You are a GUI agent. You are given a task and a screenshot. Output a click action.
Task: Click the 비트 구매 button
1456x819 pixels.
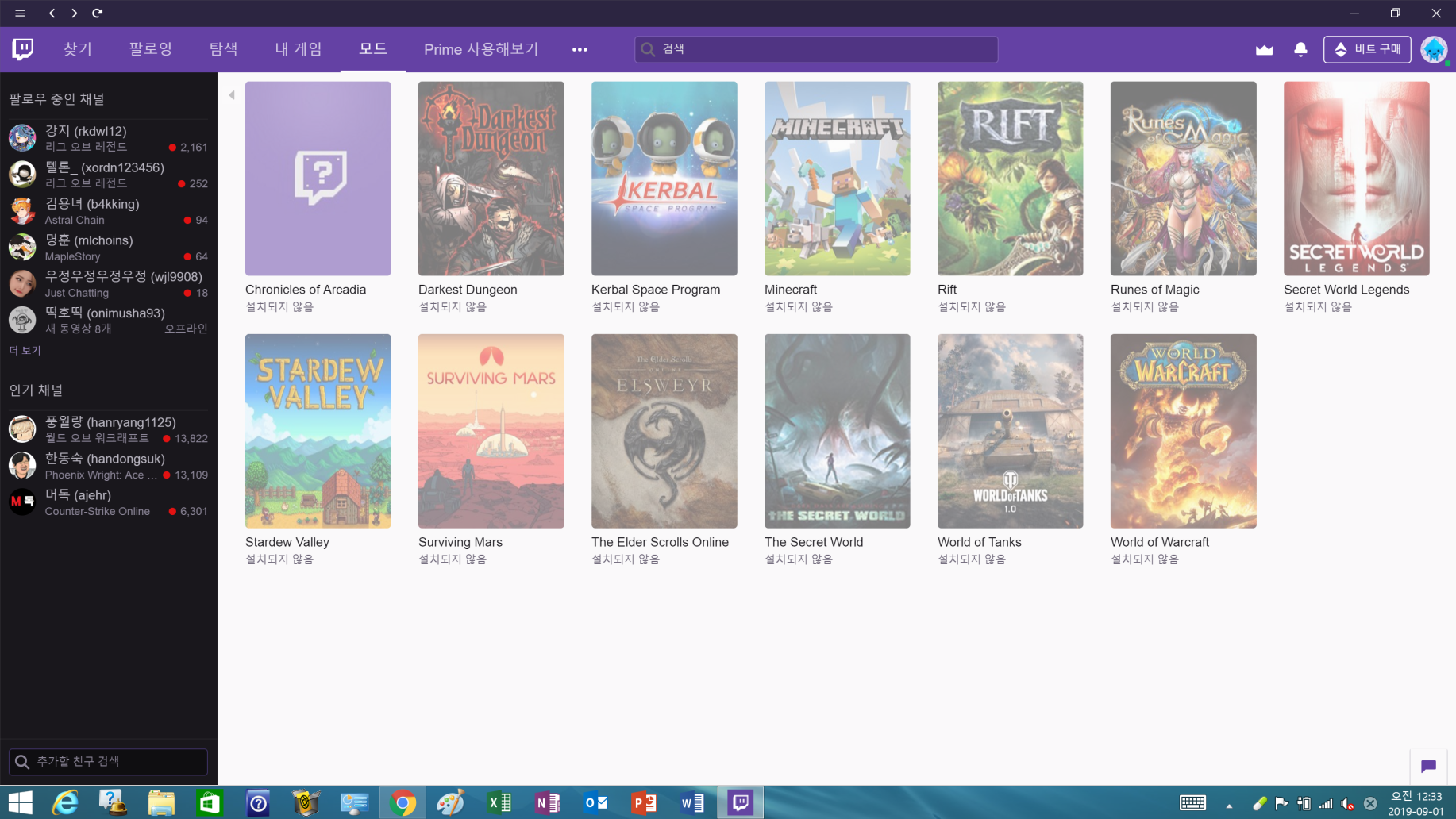coord(1367,49)
